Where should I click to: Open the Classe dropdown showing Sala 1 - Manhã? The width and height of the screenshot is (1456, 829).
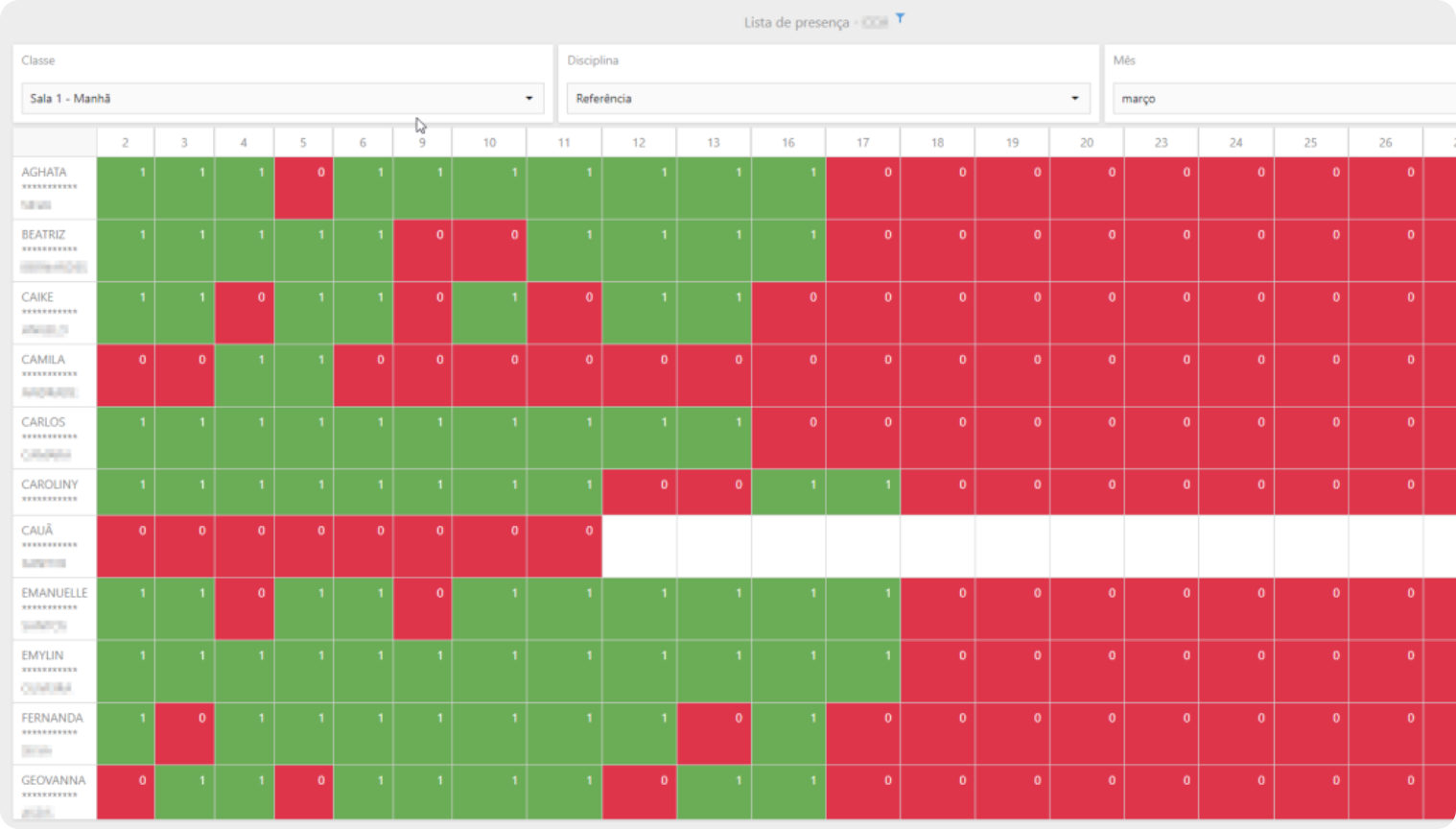point(282,98)
